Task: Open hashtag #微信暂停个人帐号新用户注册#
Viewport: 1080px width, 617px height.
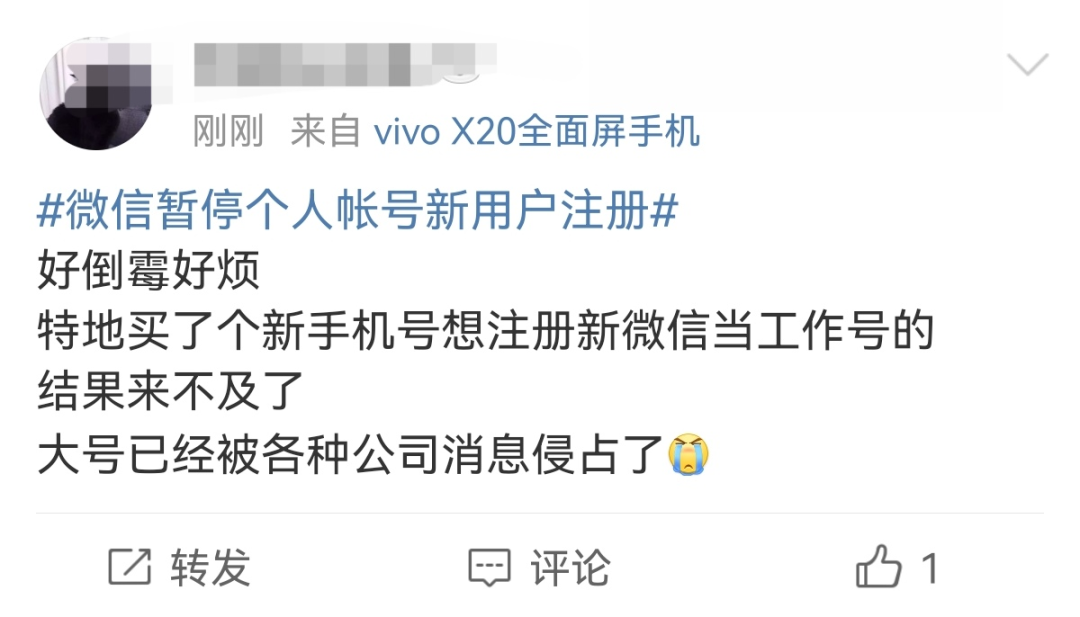Action: coord(357,210)
